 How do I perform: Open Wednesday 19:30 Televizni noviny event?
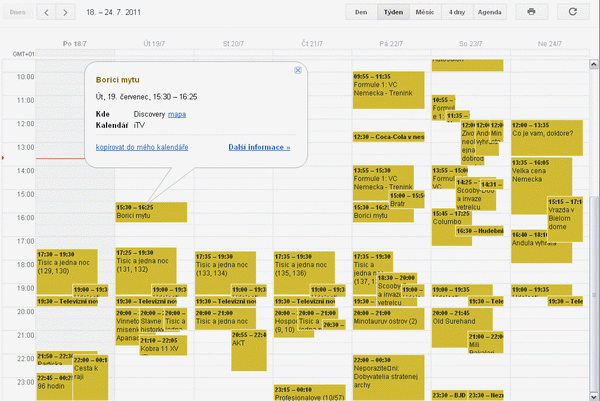tap(225, 302)
